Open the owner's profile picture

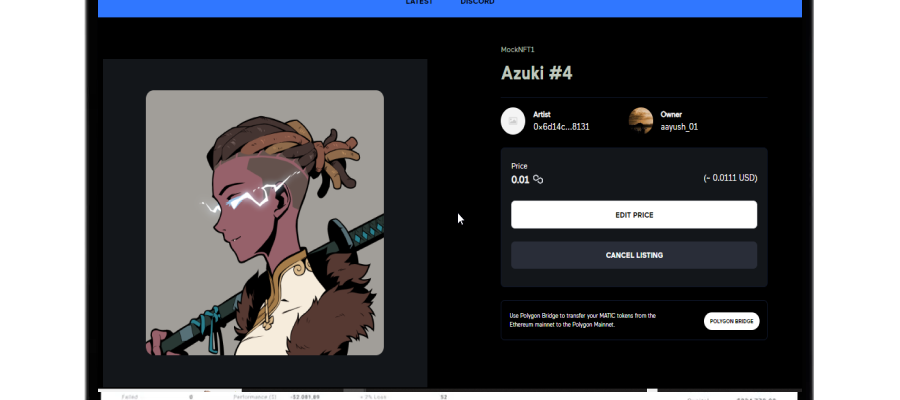click(641, 121)
